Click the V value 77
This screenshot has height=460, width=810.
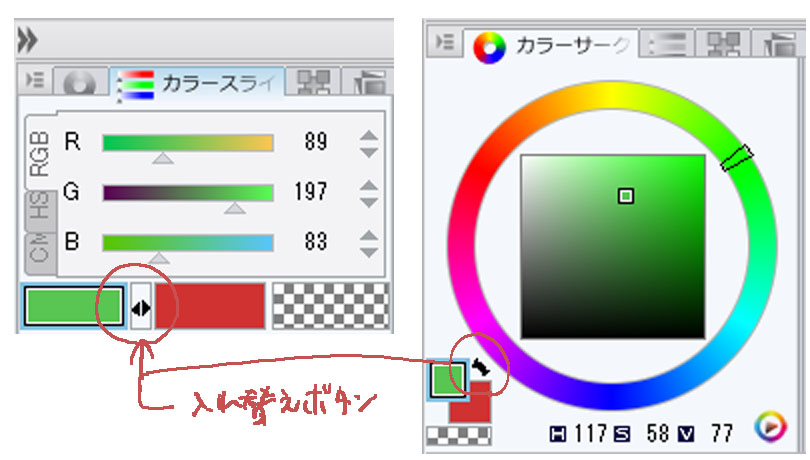click(x=722, y=433)
